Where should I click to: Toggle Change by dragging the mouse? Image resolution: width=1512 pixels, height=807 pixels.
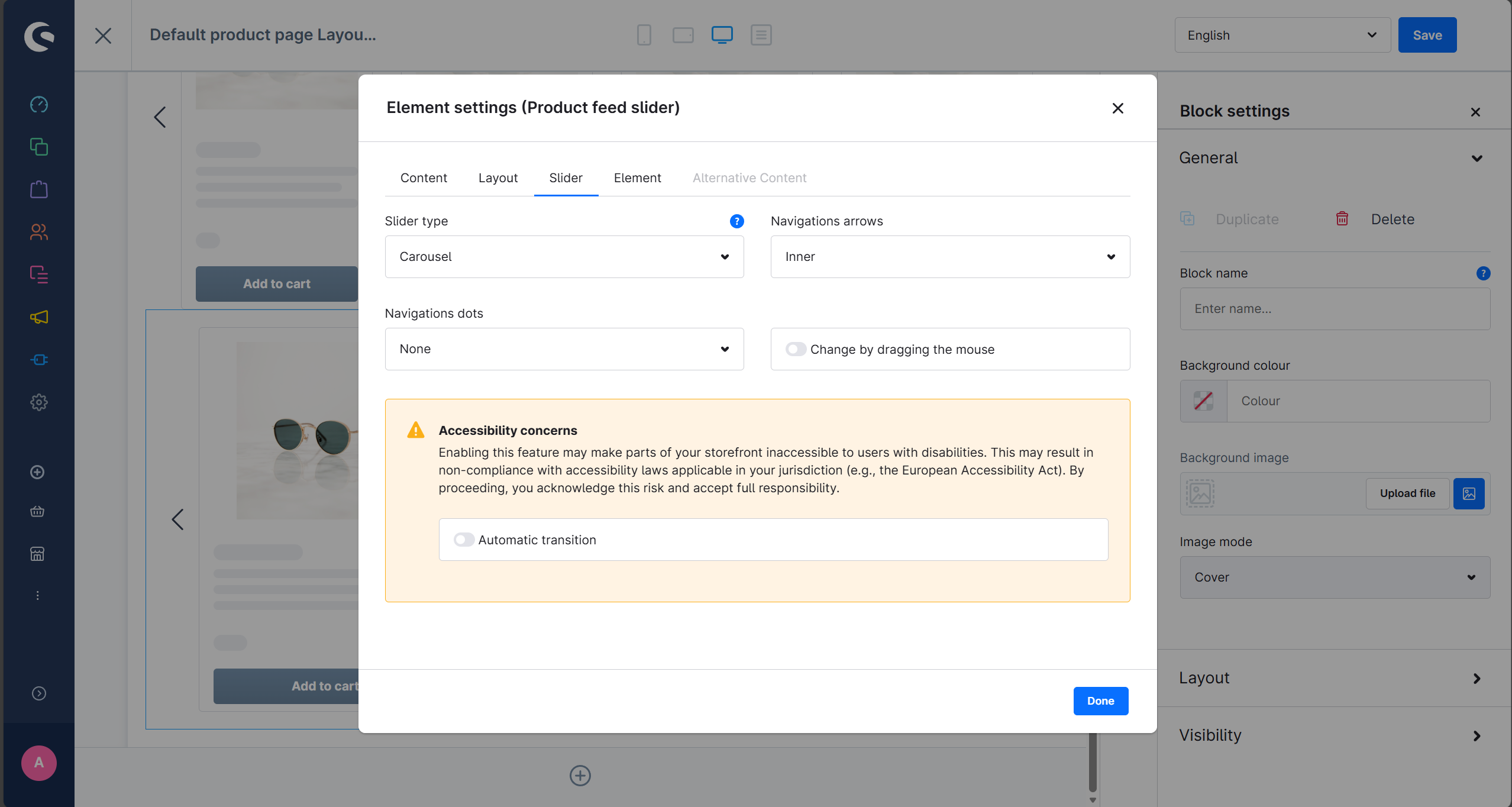(796, 349)
